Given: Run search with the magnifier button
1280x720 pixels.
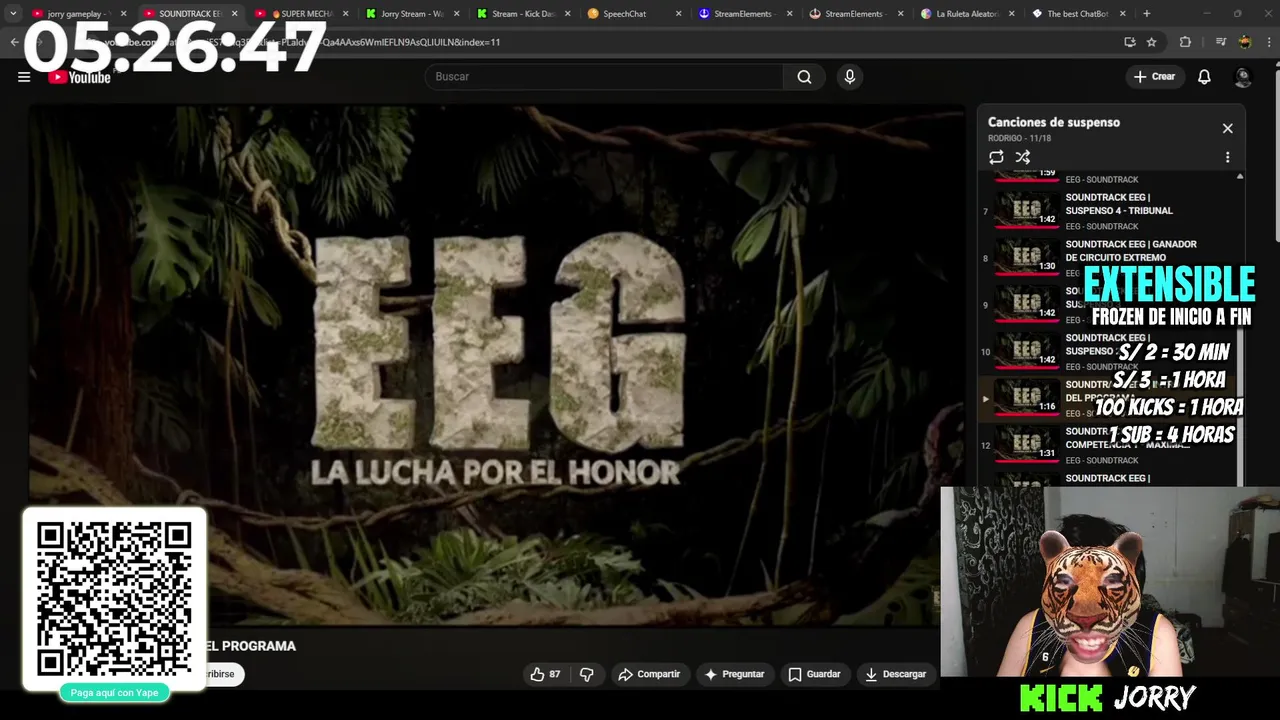Looking at the screenshot, I should pos(804,77).
